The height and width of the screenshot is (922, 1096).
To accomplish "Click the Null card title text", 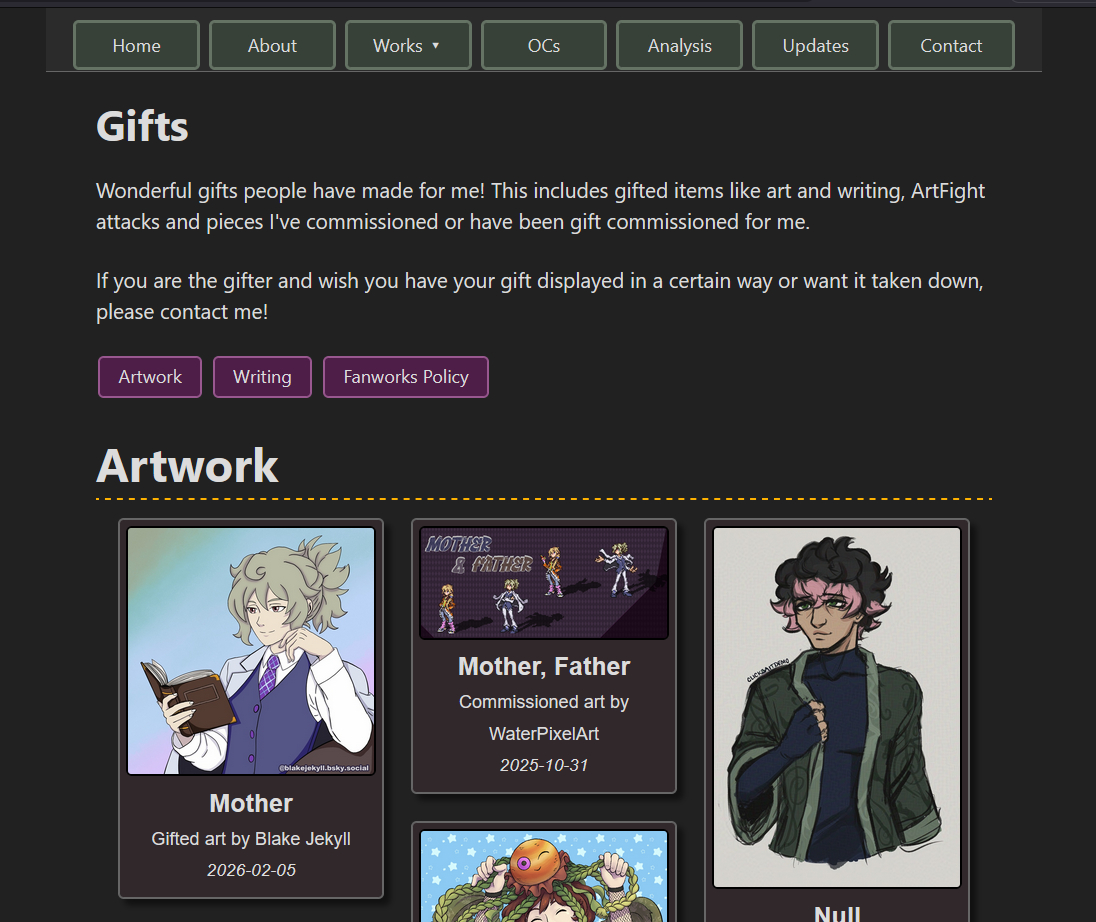I will [x=837, y=913].
